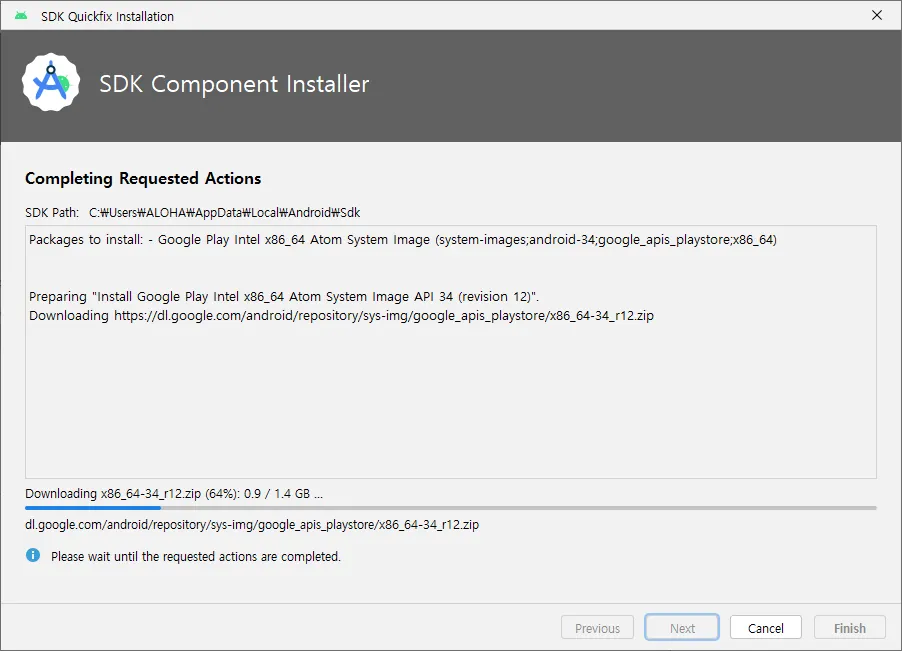Click the Preparing Install Google Play line

coord(284,297)
